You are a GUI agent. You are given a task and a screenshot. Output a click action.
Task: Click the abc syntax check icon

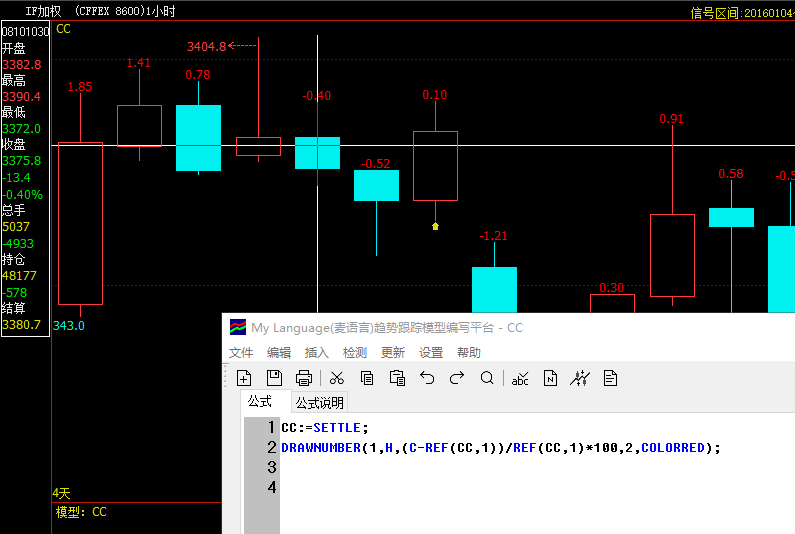coord(520,378)
